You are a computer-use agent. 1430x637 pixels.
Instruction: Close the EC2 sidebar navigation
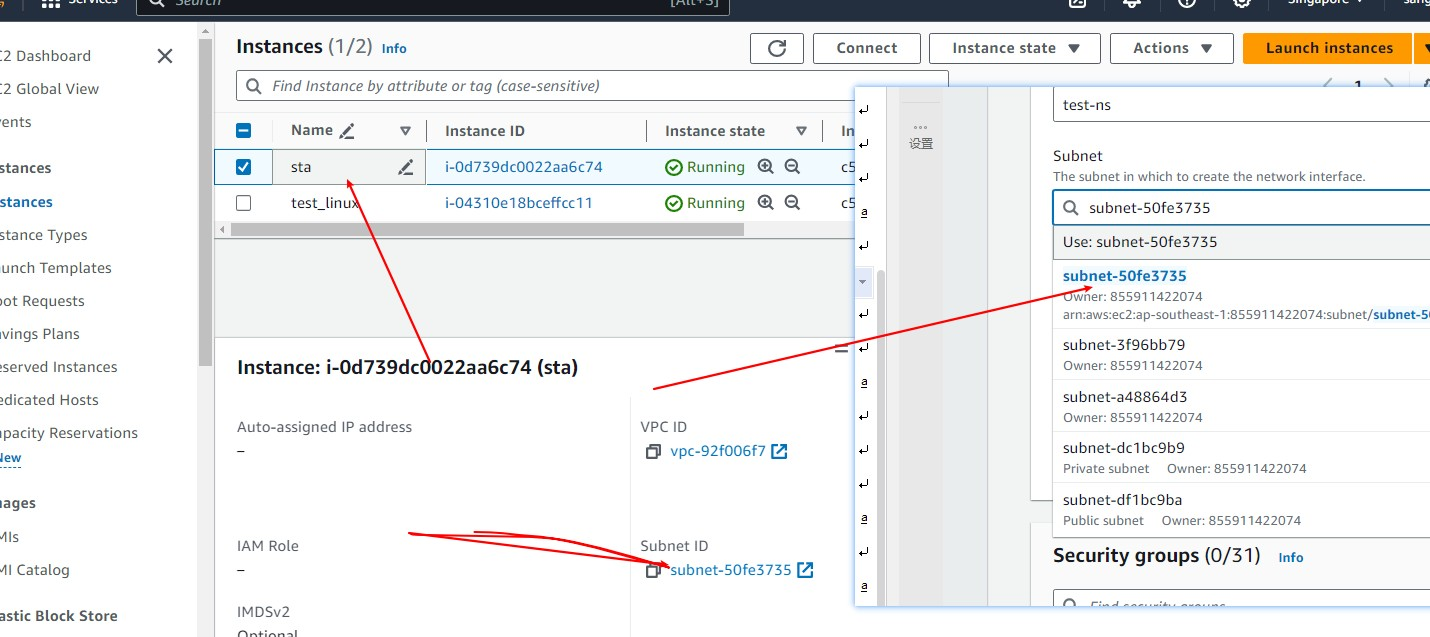[165, 56]
